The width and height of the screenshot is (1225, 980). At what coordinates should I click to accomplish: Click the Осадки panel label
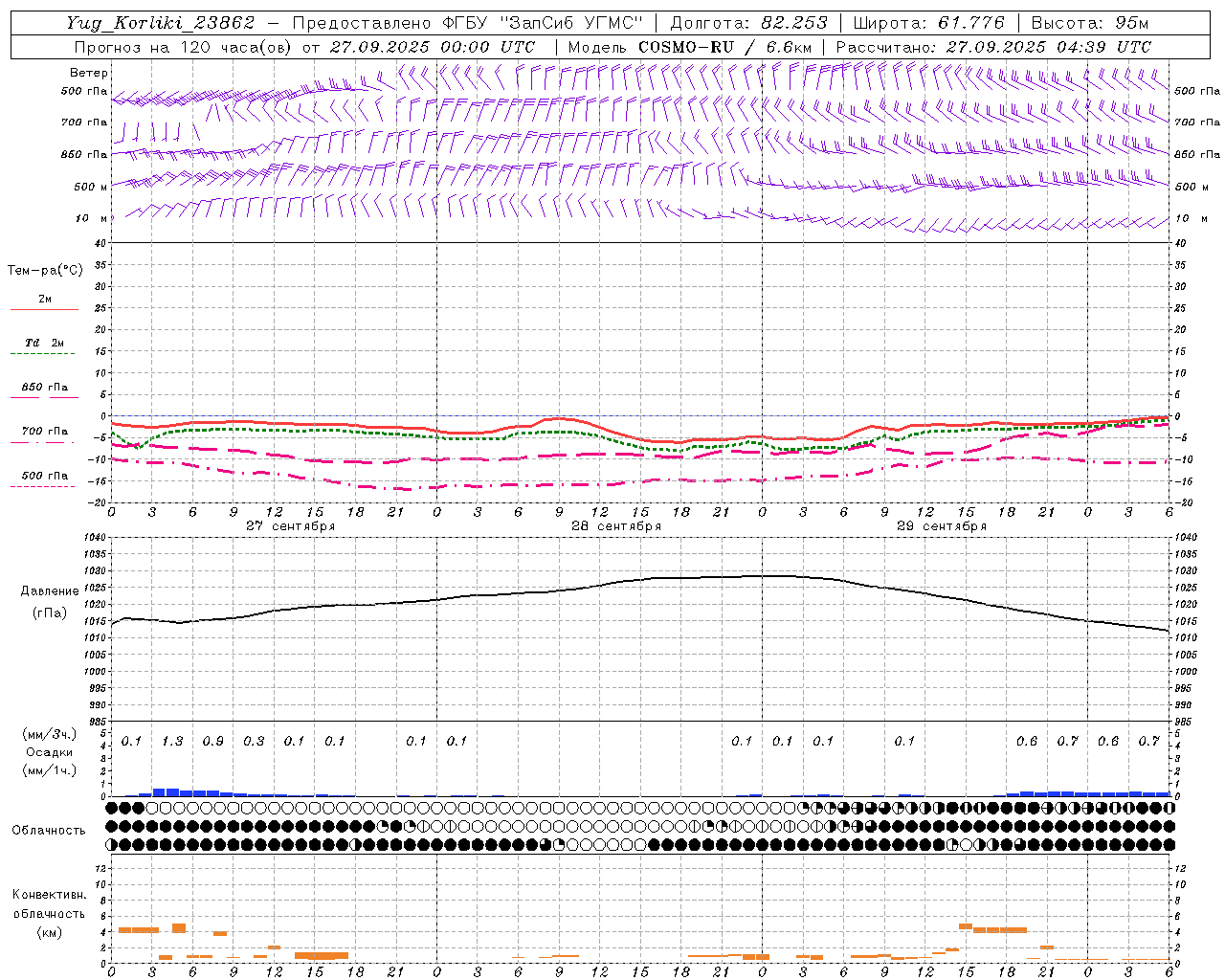click(50, 752)
